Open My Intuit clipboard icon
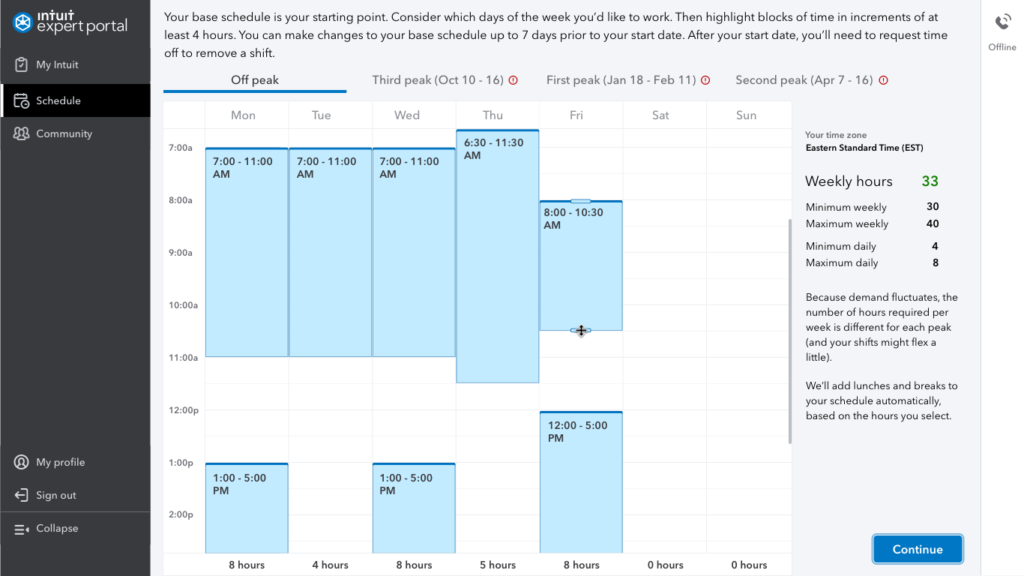Screen dimensions: 1024x576 22,65
